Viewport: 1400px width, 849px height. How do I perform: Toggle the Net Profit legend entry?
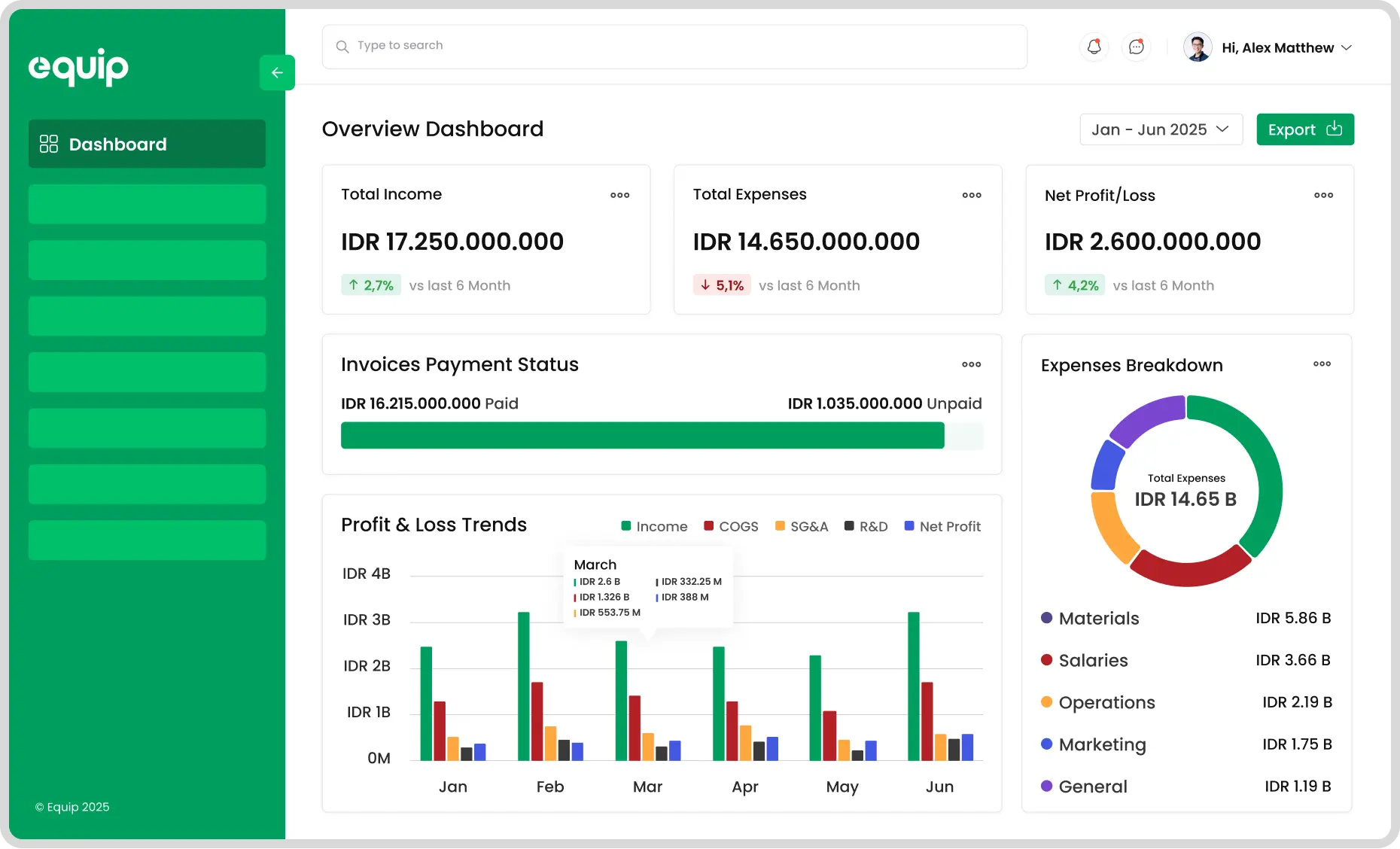pos(942,526)
